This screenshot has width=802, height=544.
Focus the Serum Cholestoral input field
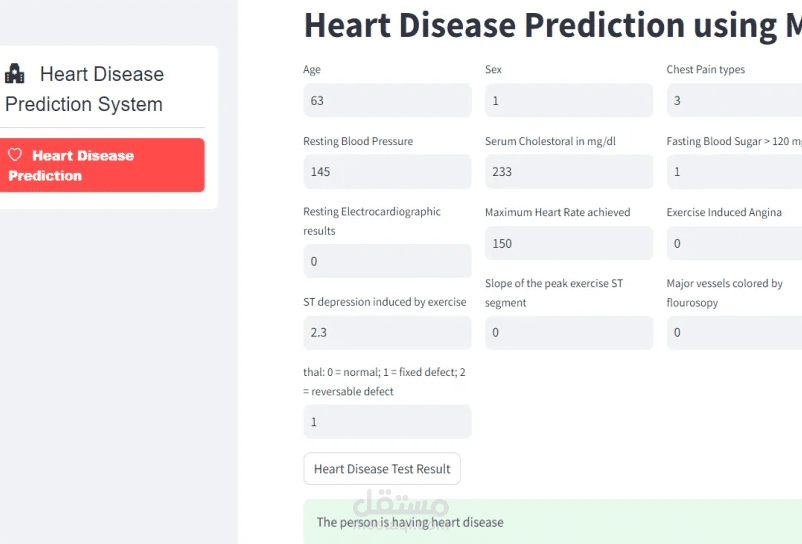click(568, 172)
